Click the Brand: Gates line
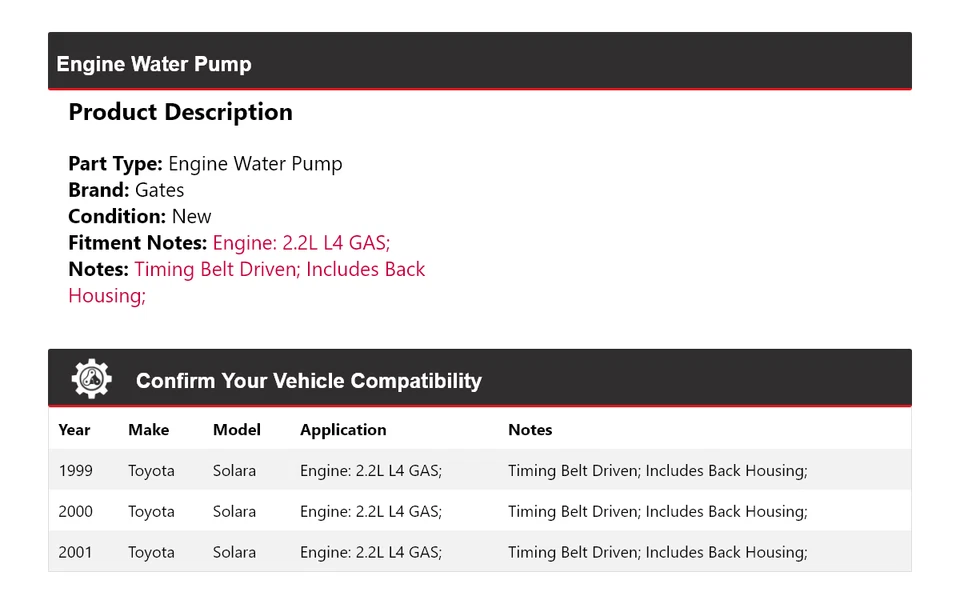Screen dimensions: 960x604 click(126, 190)
